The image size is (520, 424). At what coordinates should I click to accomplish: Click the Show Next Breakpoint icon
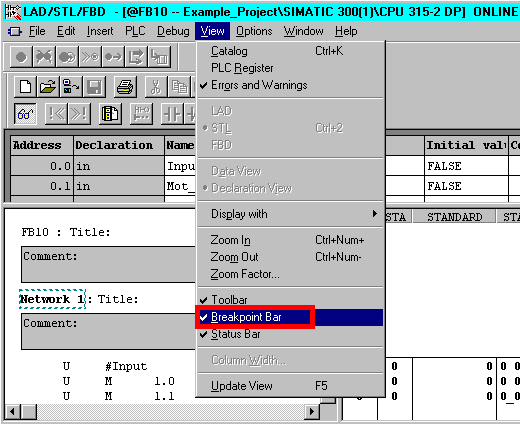[x=90, y=57]
